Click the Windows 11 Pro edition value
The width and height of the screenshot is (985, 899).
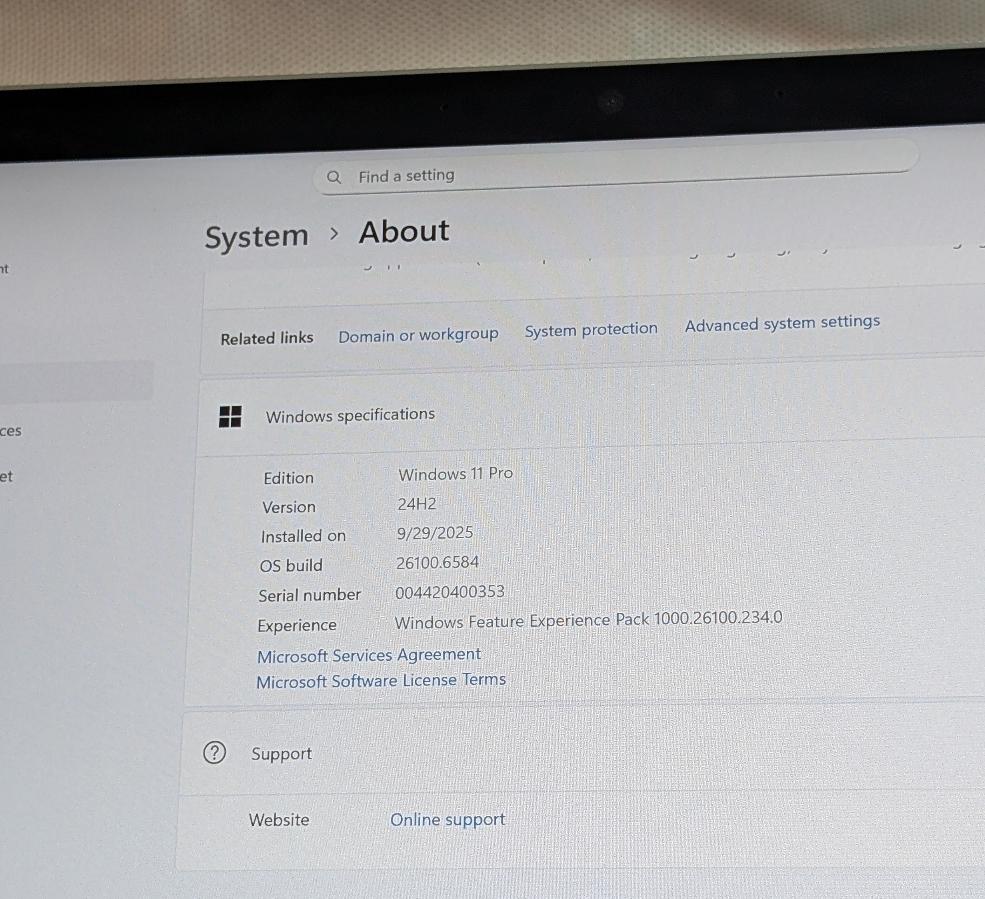(455, 474)
